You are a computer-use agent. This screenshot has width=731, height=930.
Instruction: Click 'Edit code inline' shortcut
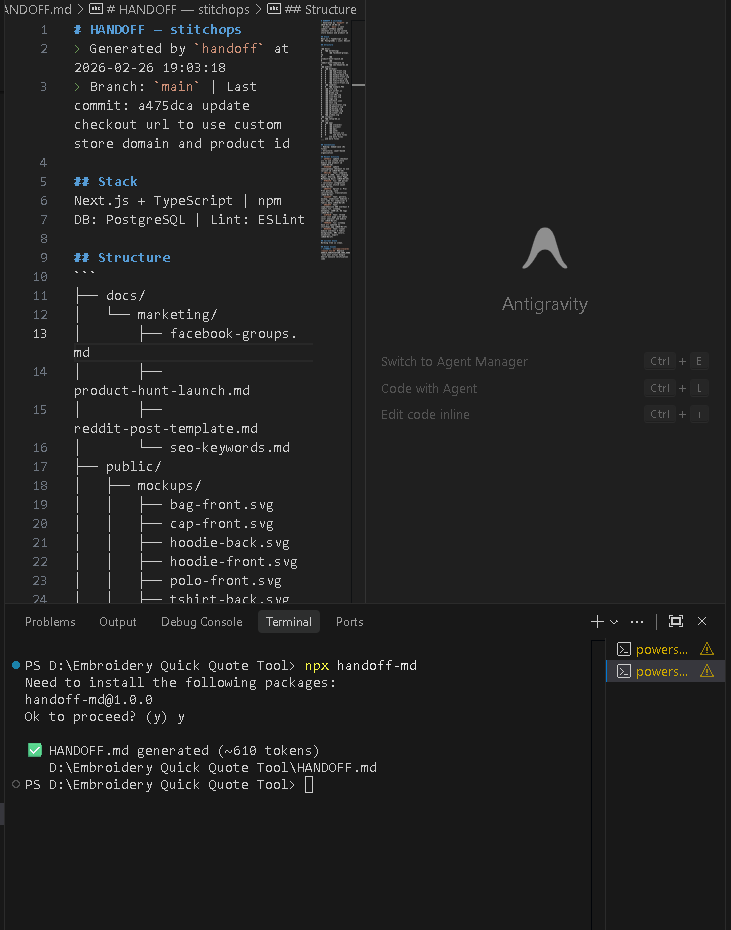pyautogui.click(x=425, y=415)
